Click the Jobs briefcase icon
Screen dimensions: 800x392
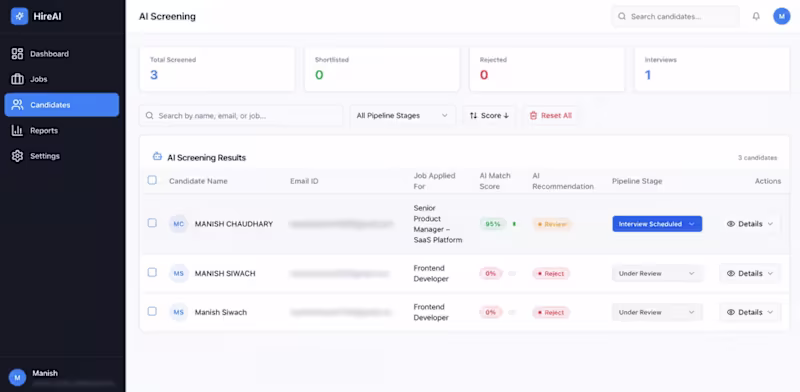(x=17, y=79)
